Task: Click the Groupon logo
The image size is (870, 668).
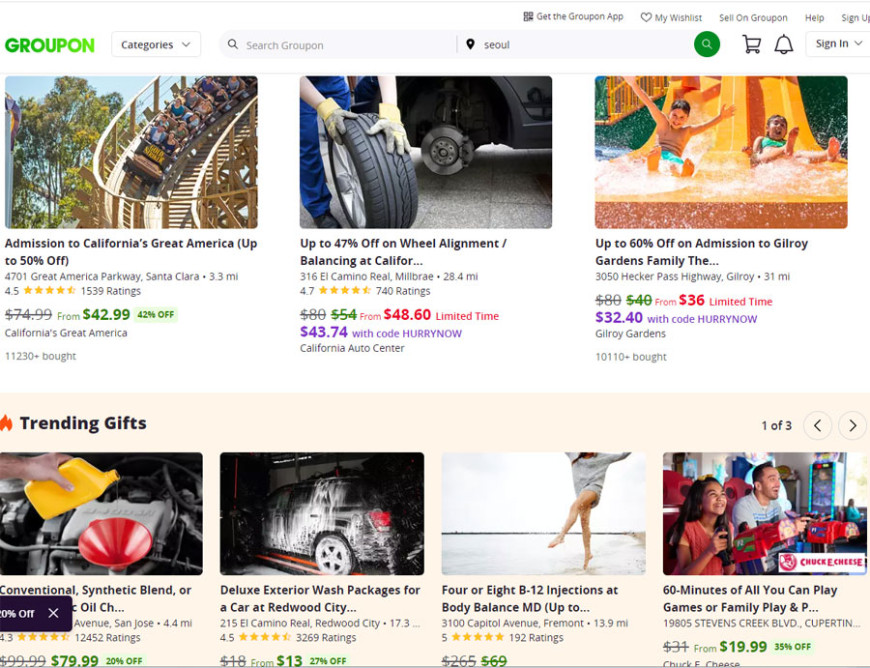Action: [49, 45]
